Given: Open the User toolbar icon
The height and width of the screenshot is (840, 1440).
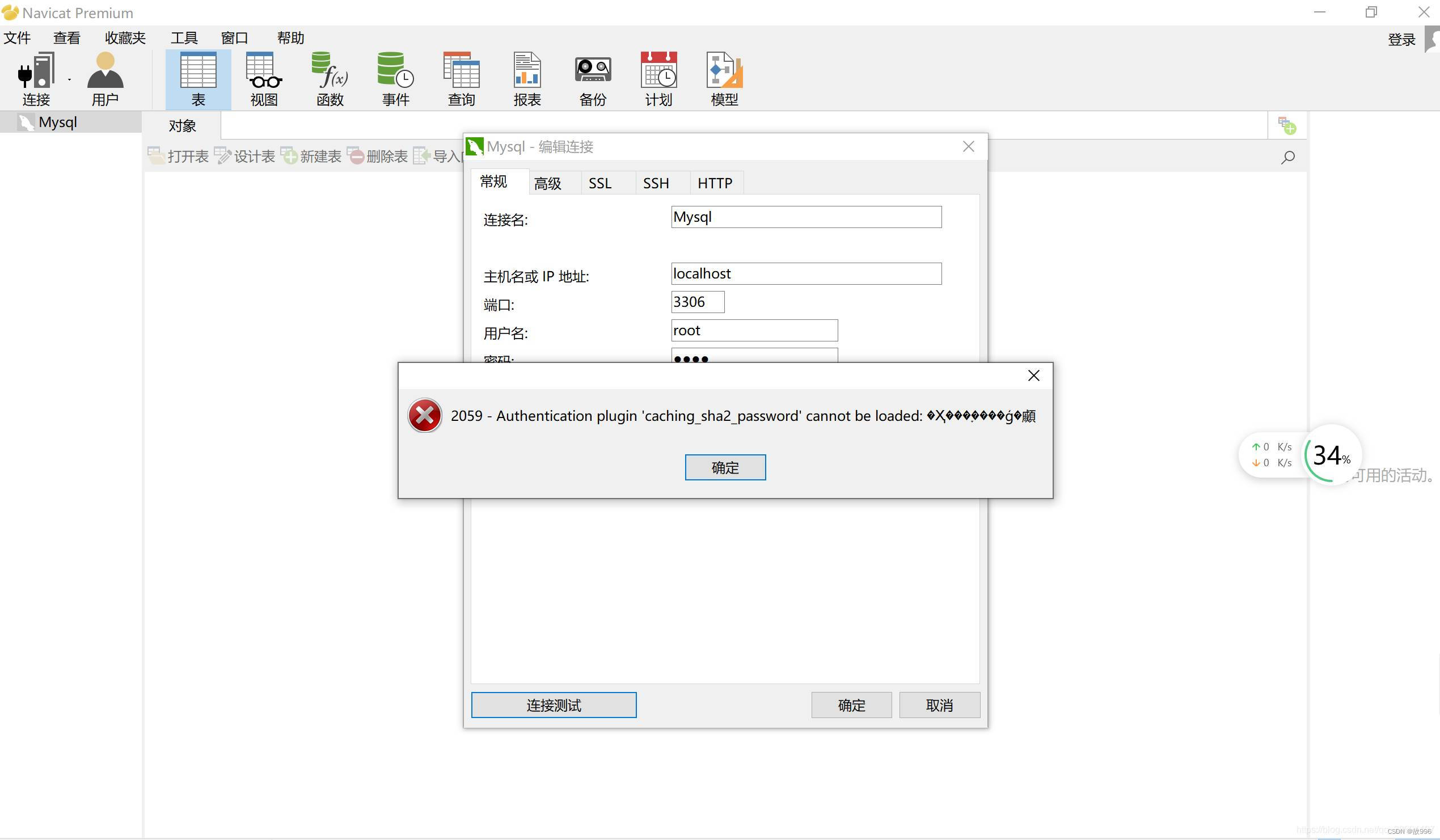Looking at the screenshot, I should [x=105, y=71].
